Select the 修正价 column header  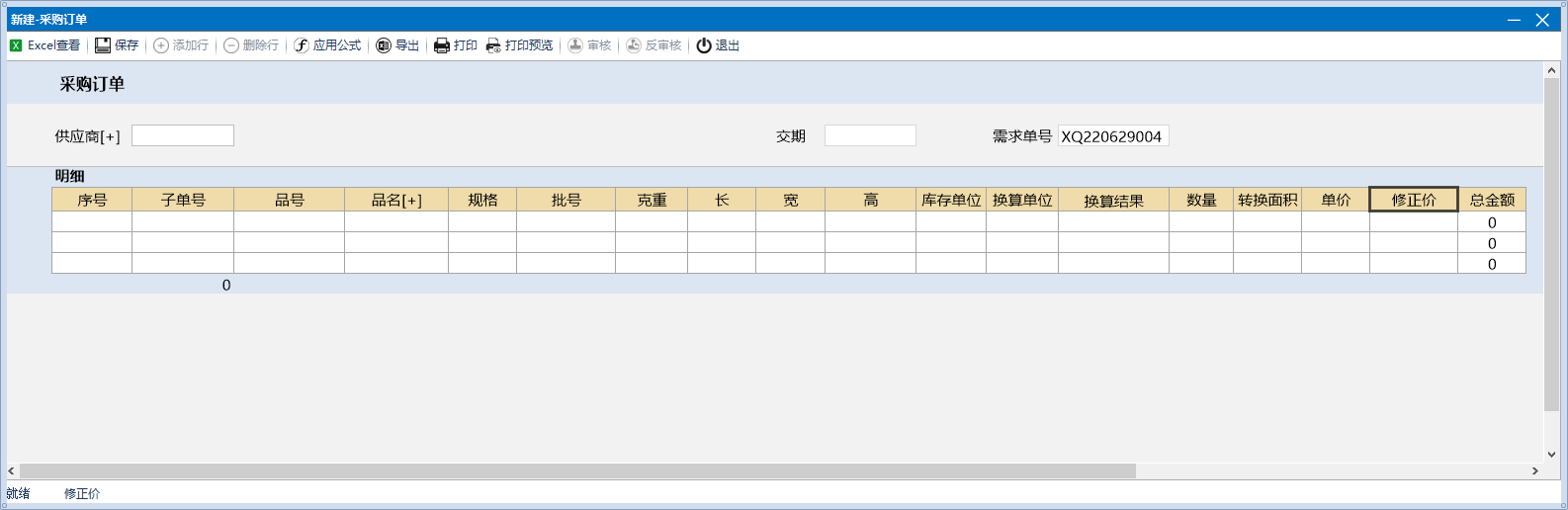1413,200
